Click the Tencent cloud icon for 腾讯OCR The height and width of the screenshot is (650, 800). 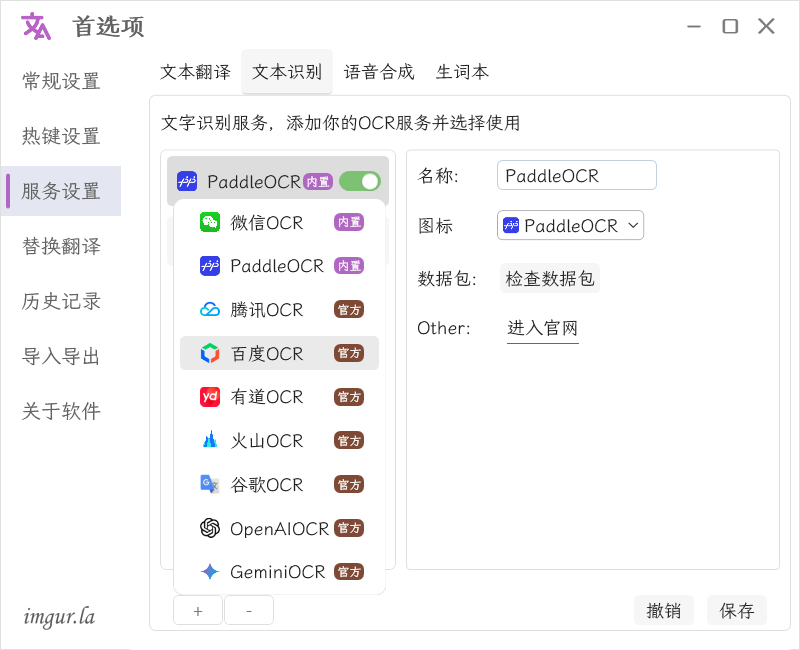click(210, 309)
